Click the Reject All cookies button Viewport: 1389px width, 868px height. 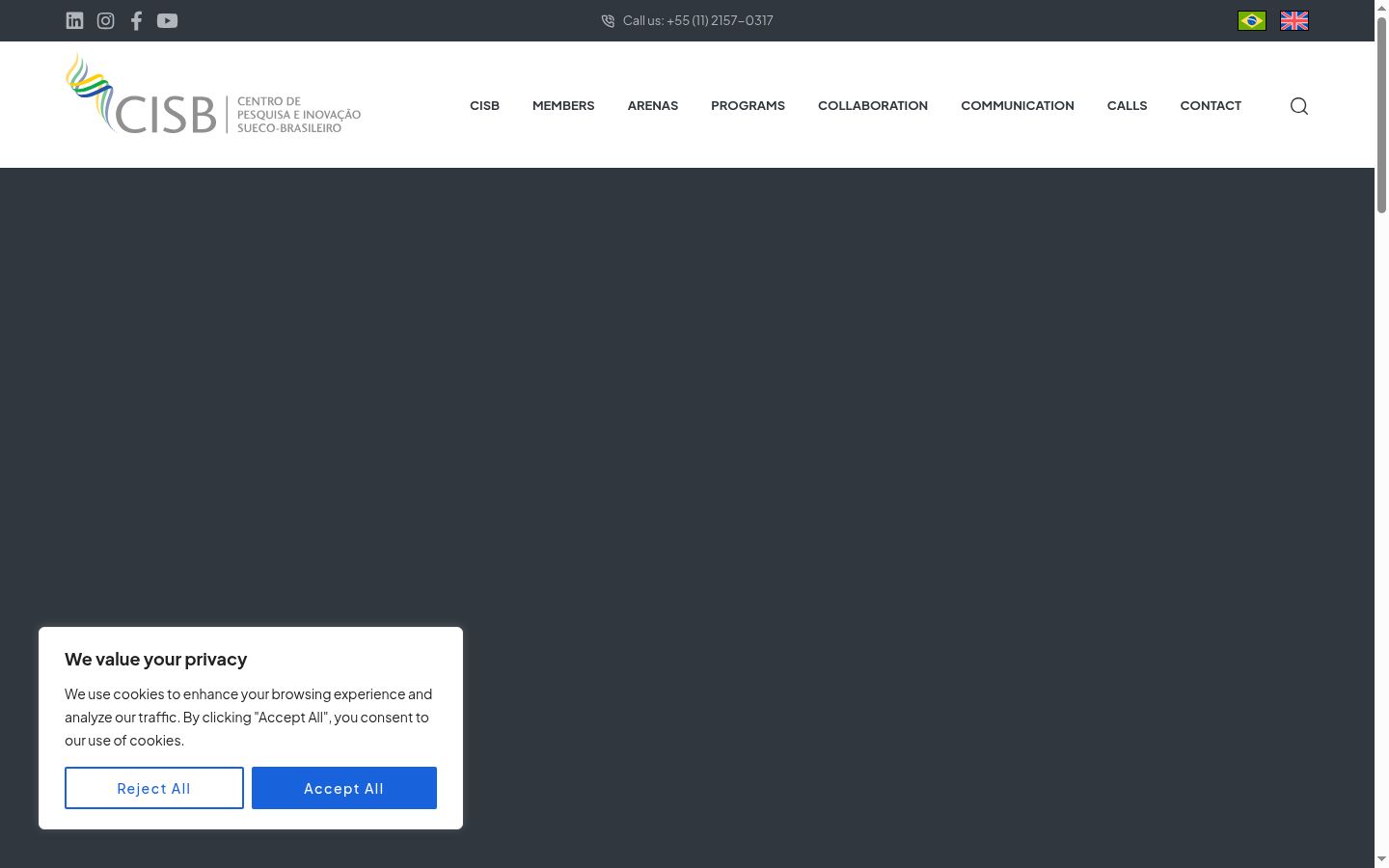pos(154,788)
